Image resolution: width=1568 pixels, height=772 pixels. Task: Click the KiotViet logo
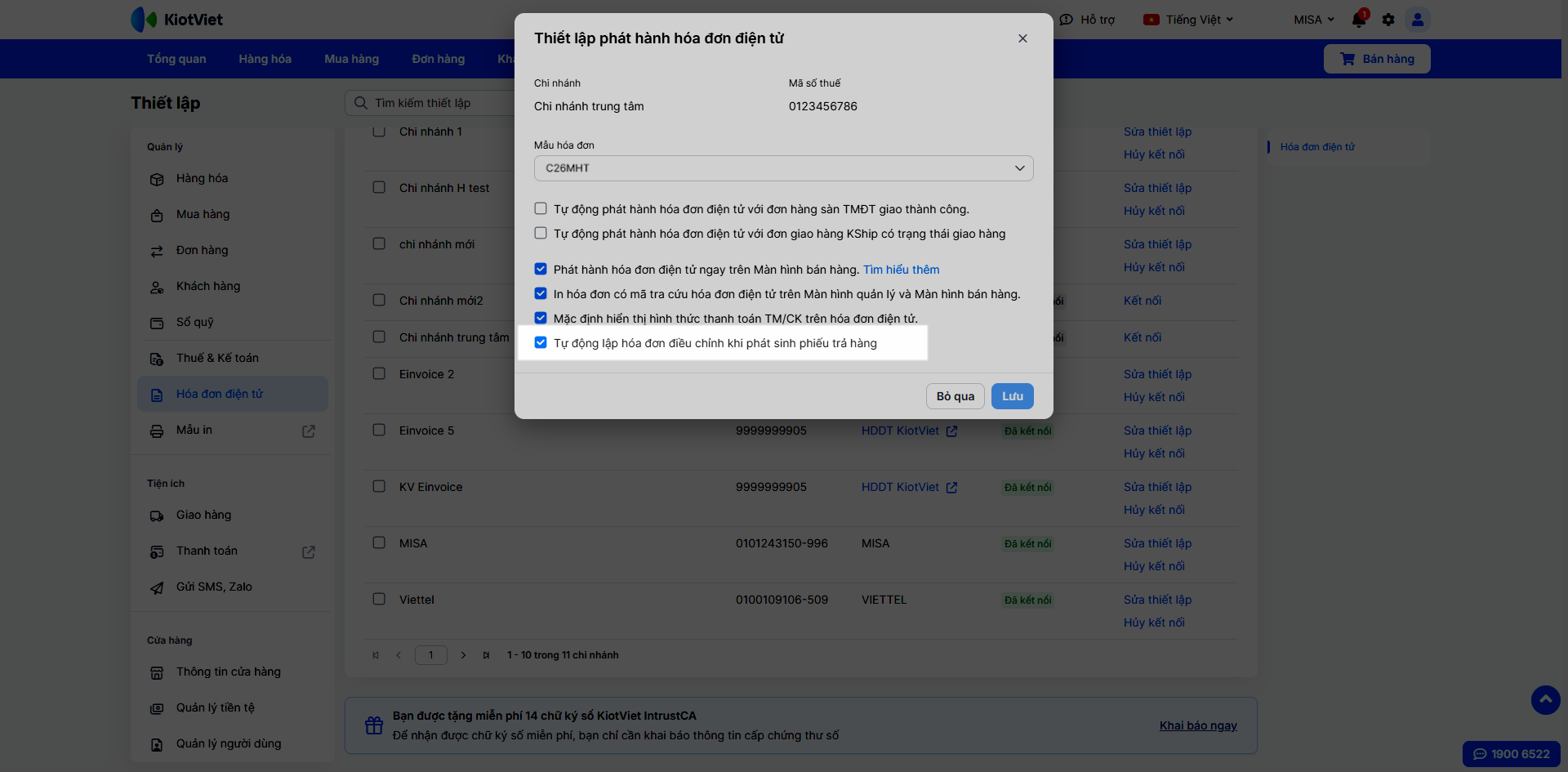(176, 20)
